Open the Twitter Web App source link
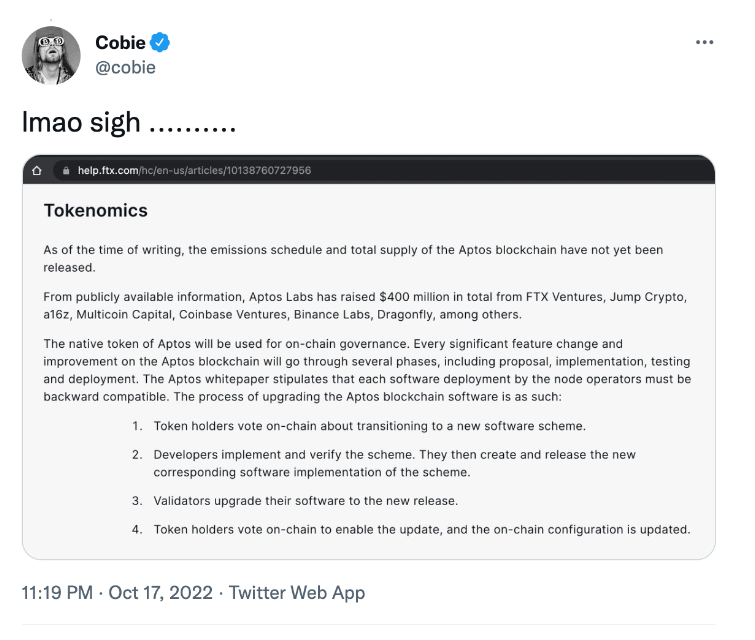The width and height of the screenshot is (755, 640). pyautogui.click(x=297, y=593)
